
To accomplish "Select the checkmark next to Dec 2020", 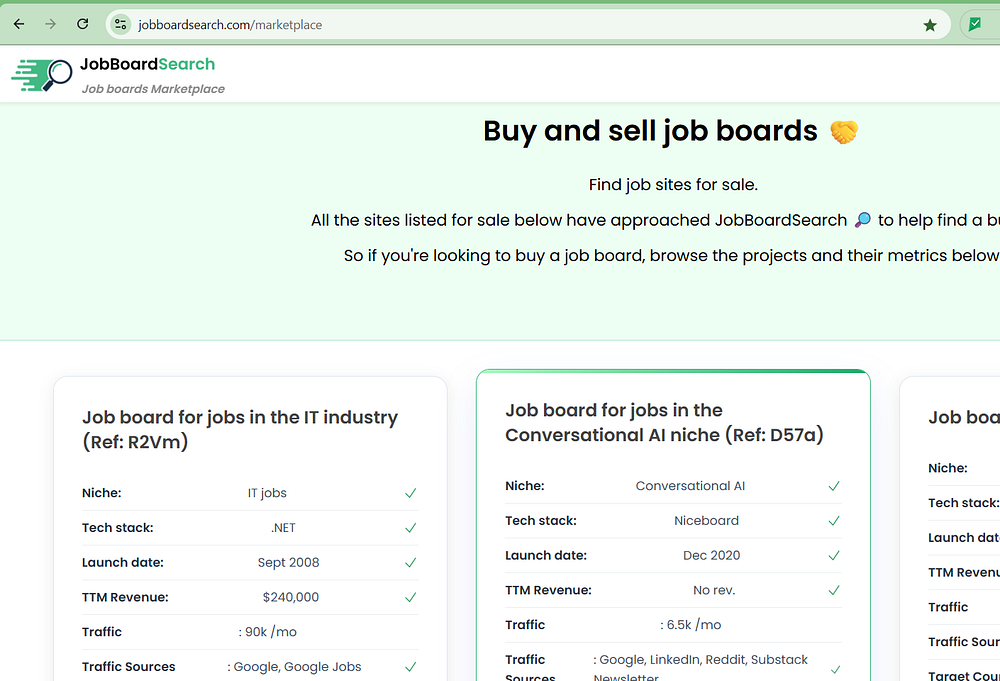I will pos(834,555).
